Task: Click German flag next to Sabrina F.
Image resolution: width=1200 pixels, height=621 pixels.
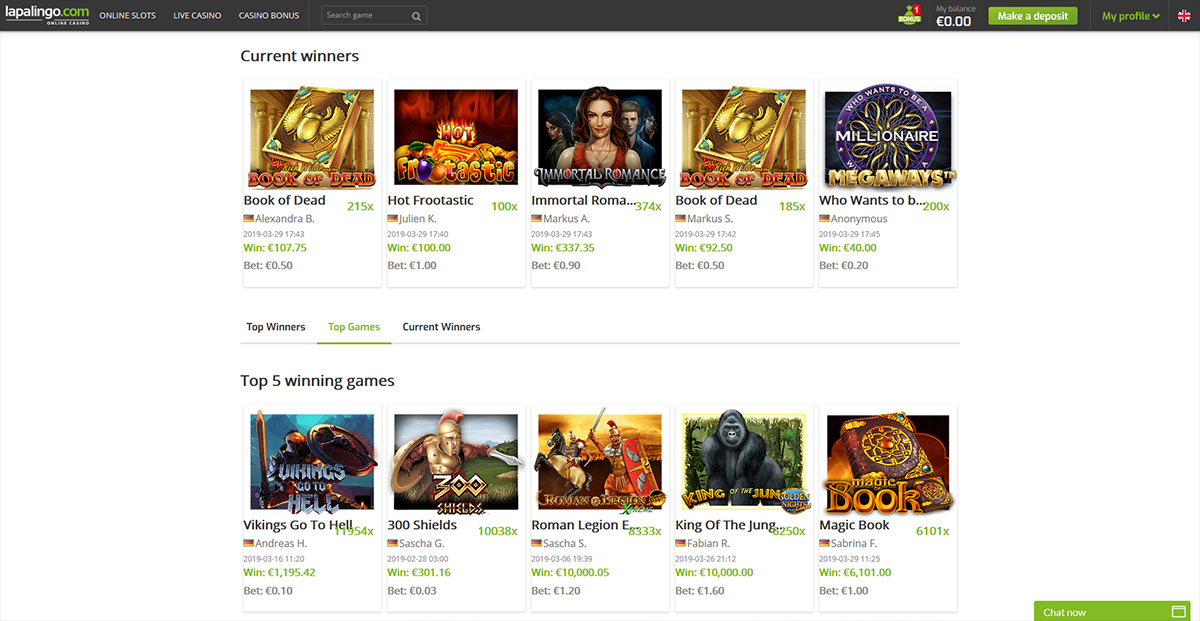Action: coord(825,543)
